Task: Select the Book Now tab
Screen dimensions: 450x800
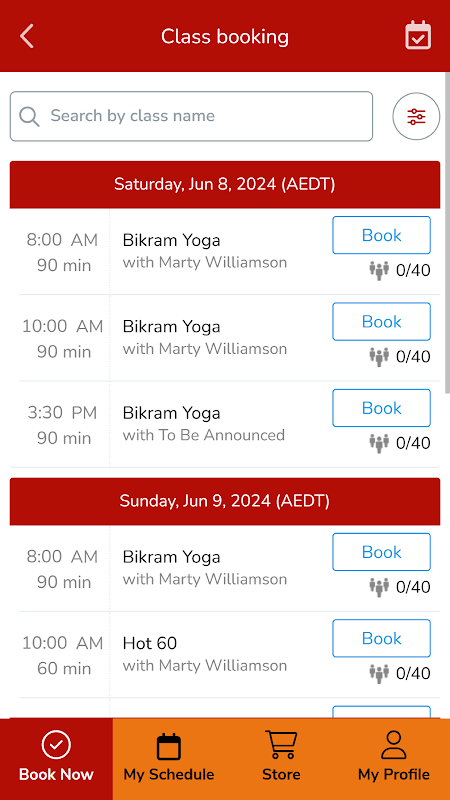Action: [x=56, y=756]
